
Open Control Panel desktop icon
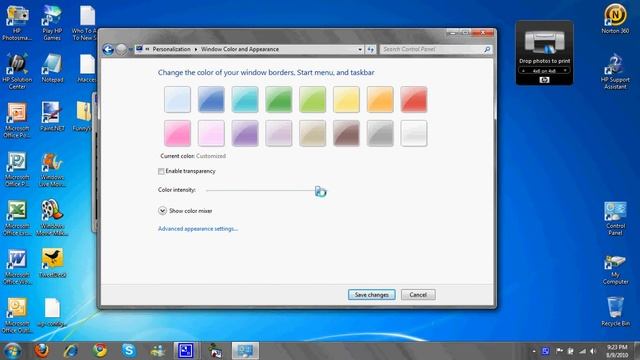click(615, 218)
